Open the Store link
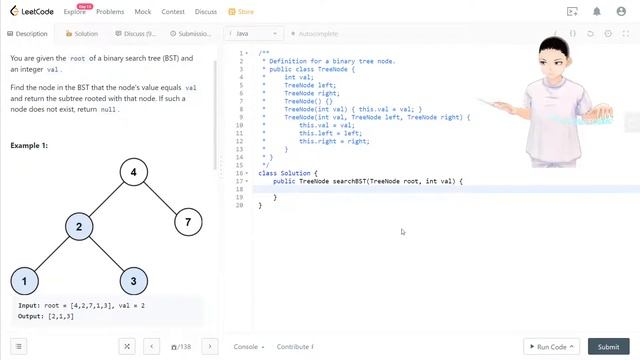 (x=241, y=12)
